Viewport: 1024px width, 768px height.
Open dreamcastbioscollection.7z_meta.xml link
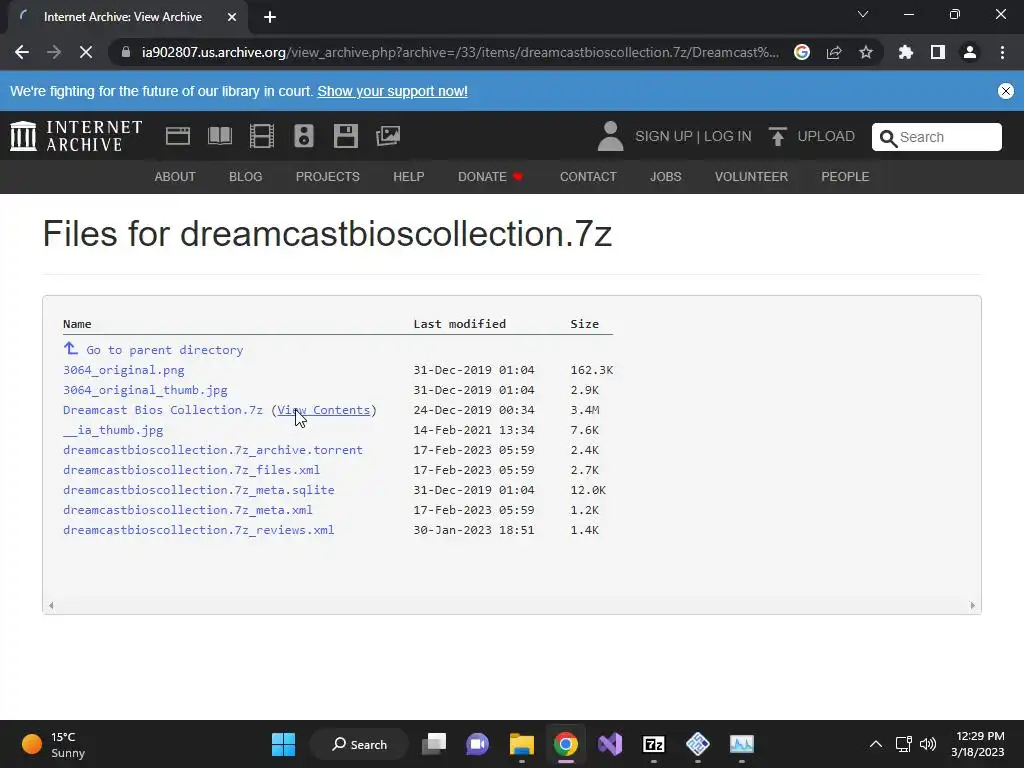pos(187,510)
